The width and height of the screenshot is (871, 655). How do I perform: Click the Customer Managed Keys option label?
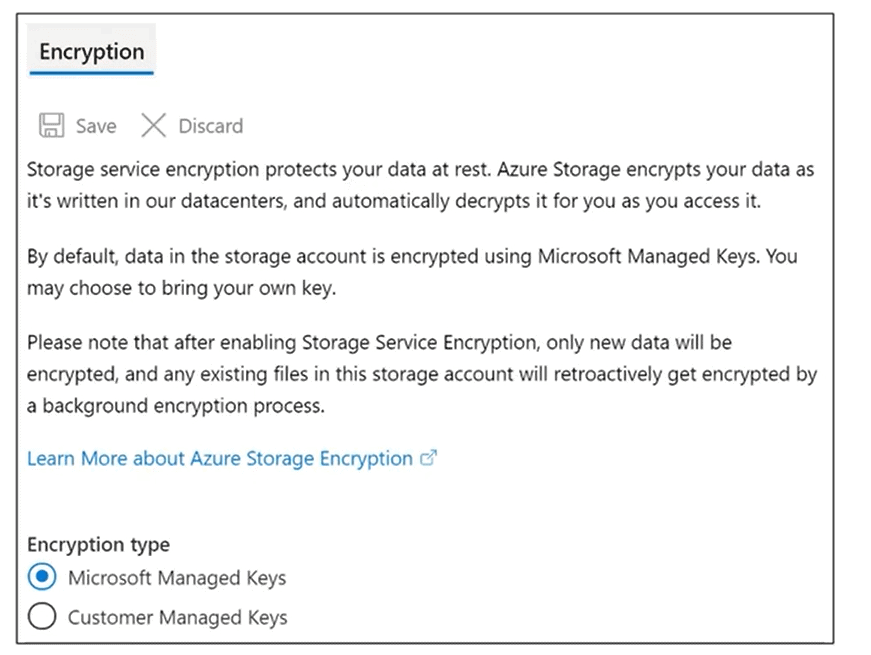point(177,618)
